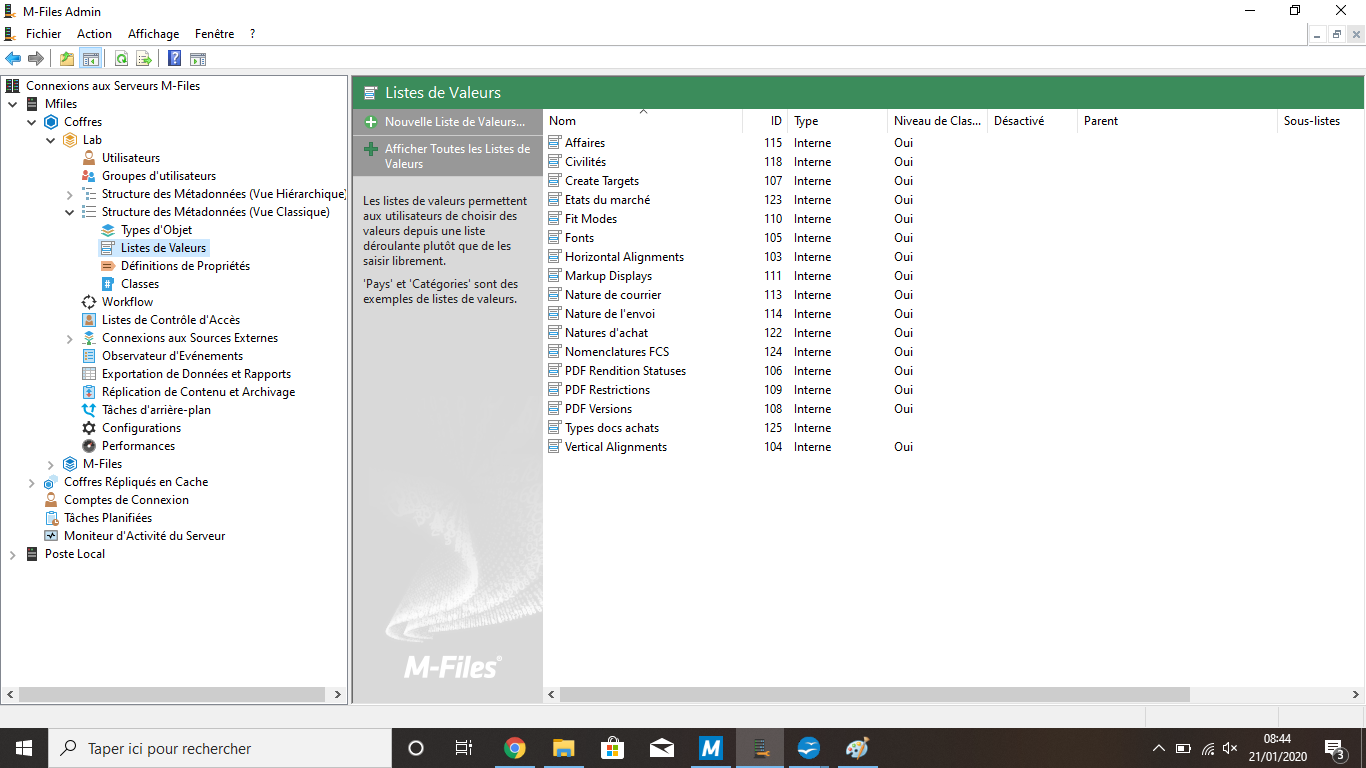
Task: Expand the M-Files vault node
Action: tap(51, 464)
